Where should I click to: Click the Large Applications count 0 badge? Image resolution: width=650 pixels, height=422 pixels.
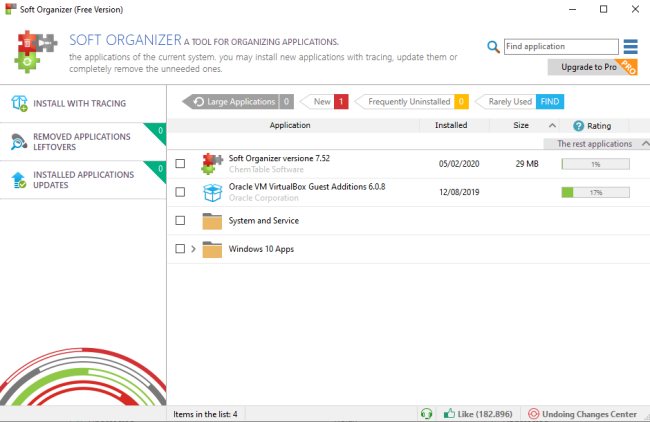tap(286, 102)
